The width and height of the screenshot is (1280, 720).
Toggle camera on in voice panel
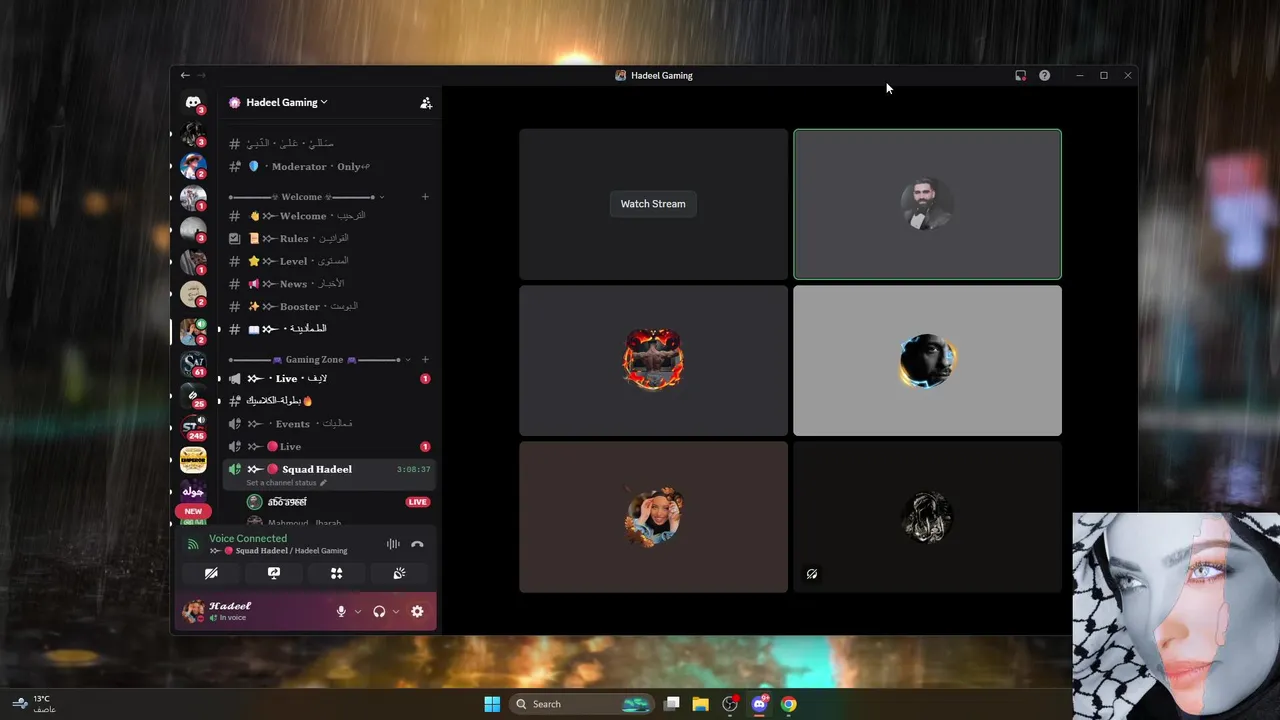coord(211,573)
